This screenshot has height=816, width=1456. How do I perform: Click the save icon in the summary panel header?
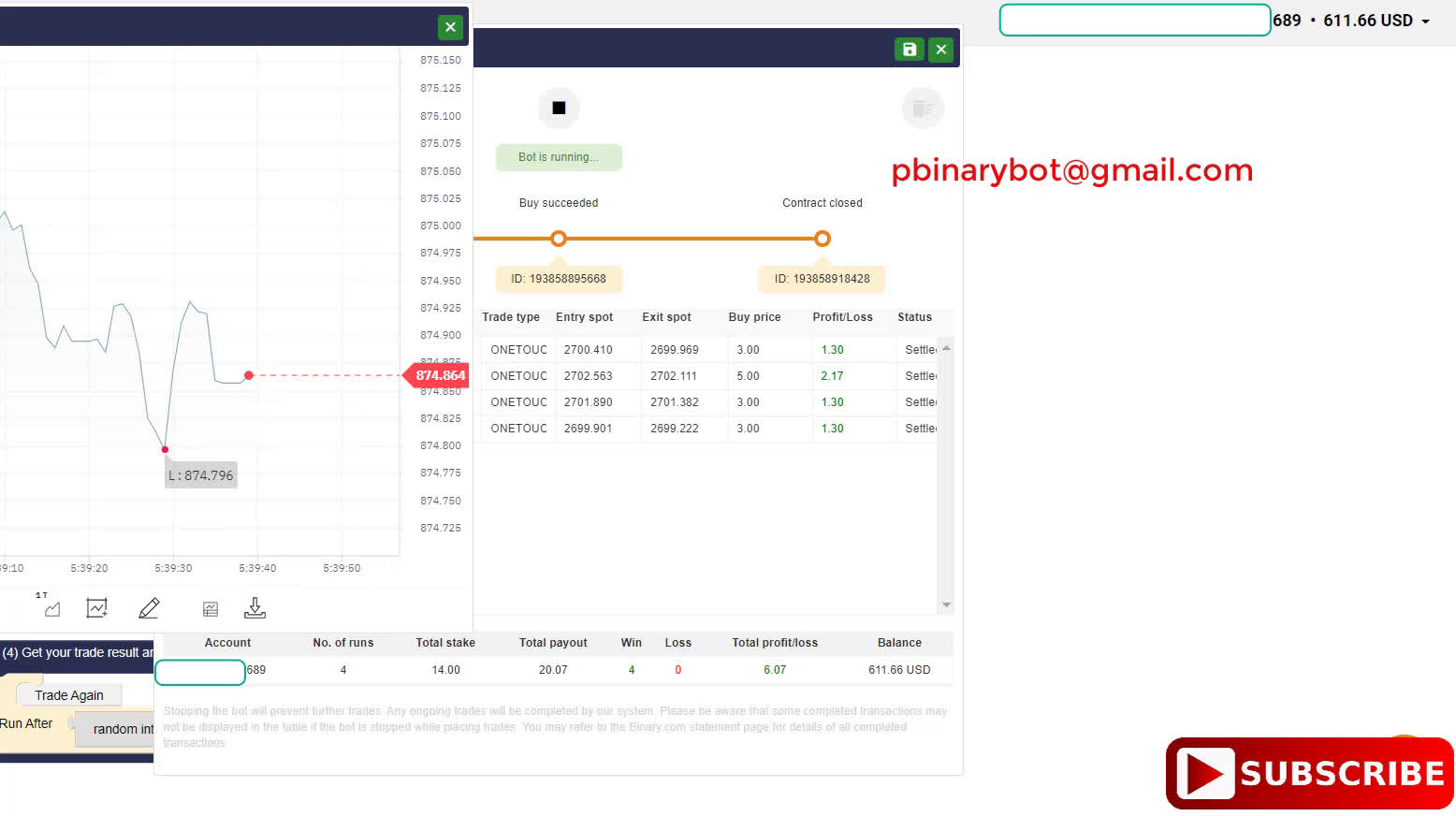(x=909, y=50)
